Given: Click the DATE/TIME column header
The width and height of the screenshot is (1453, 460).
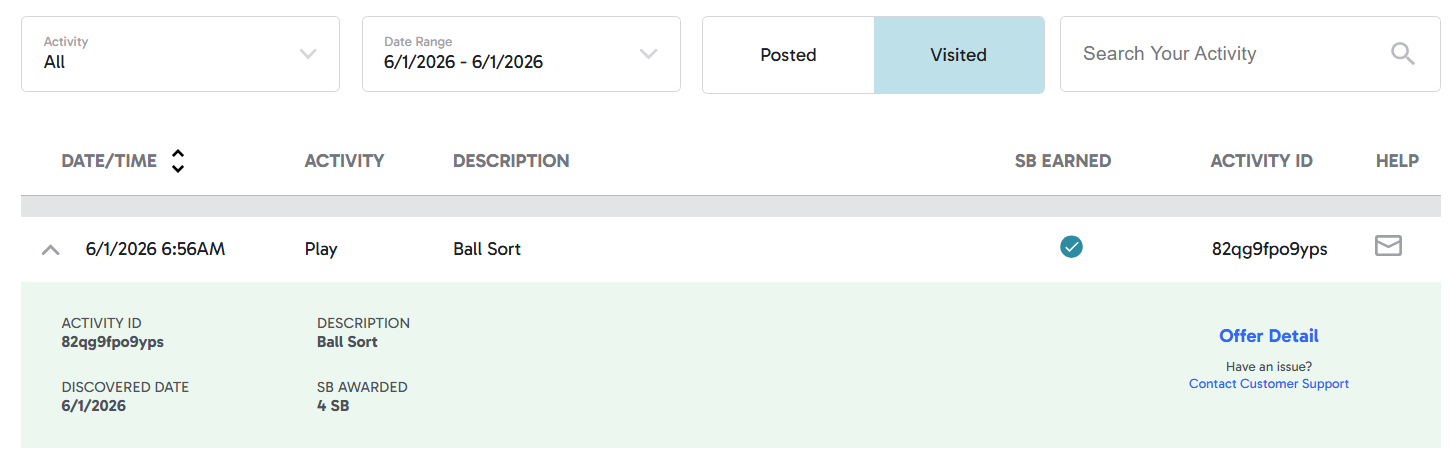Looking at the screenshot, I should [x=109, y=161].
